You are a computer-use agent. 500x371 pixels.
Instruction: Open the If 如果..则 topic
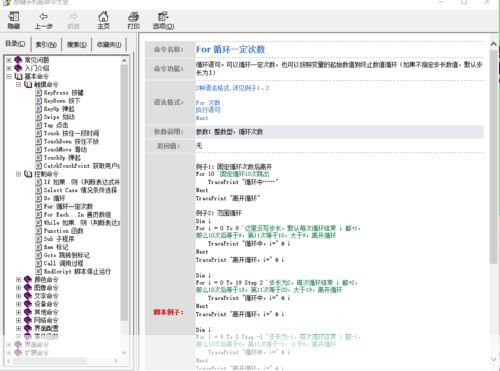coord(82,182)
